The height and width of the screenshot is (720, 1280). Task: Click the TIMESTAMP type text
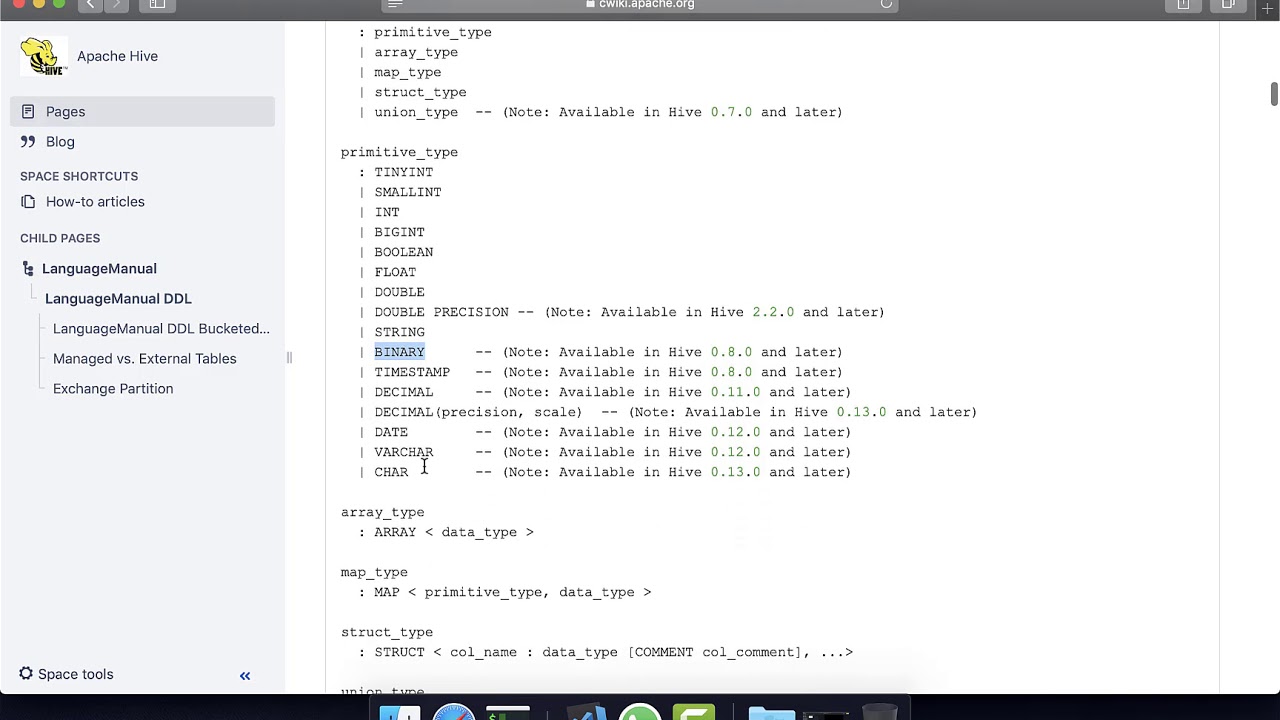tap(412, 372)
